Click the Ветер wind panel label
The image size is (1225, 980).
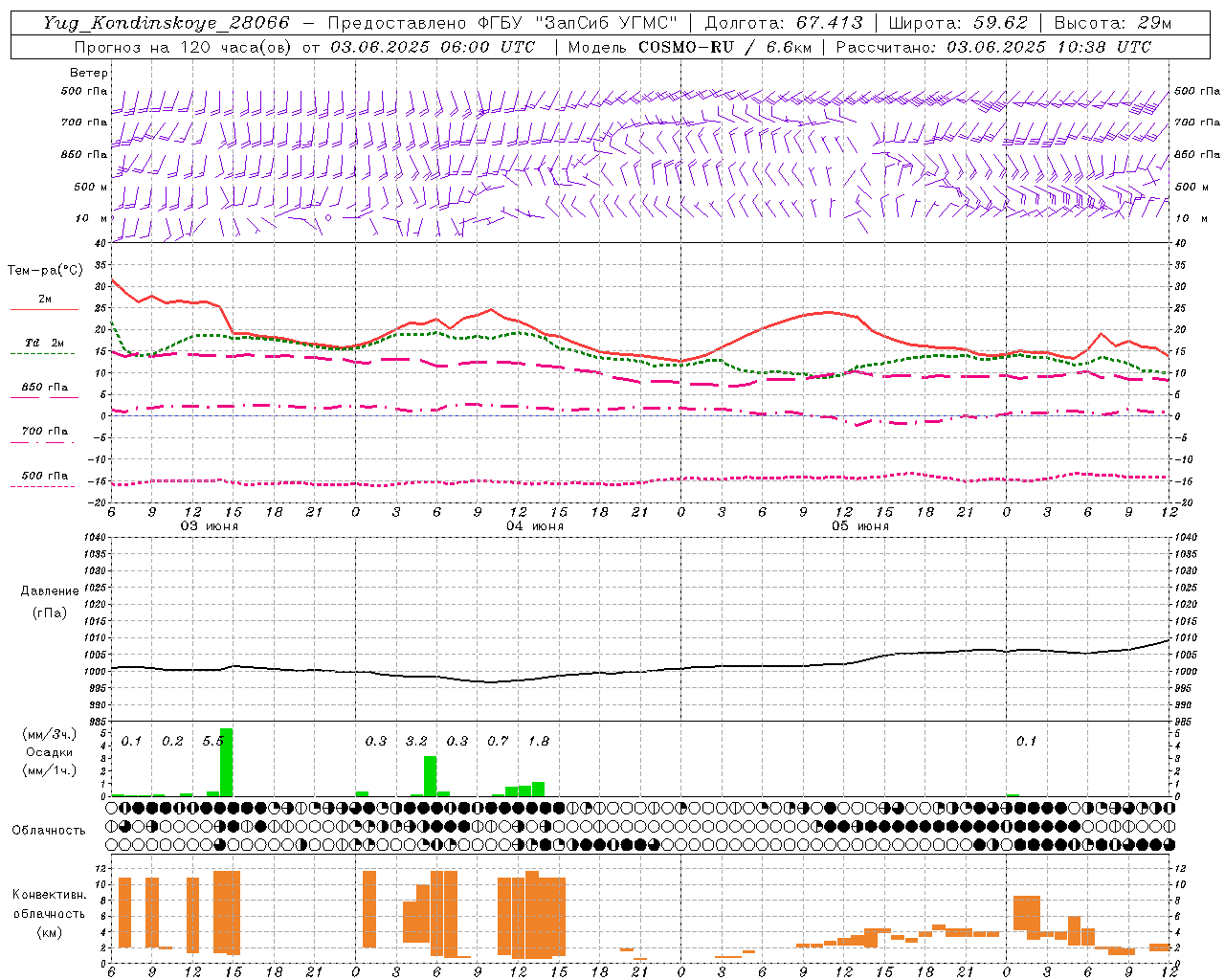pos(89,73)
